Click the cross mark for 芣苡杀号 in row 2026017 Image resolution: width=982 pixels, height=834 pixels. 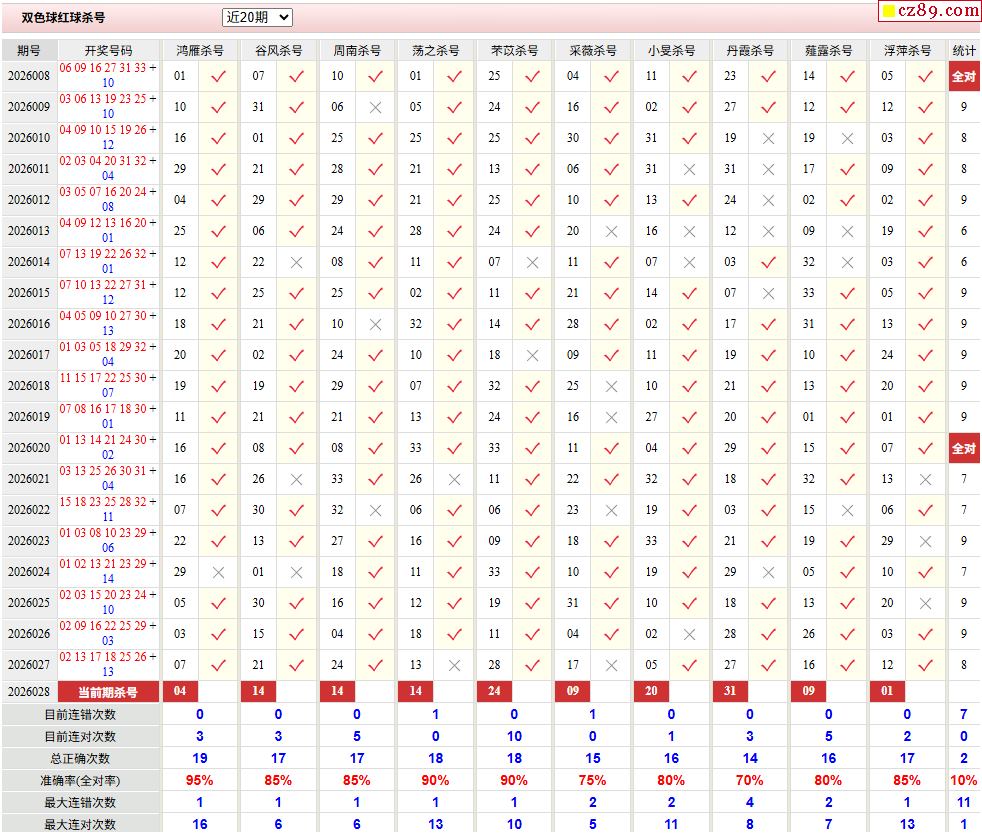(532, 355)
